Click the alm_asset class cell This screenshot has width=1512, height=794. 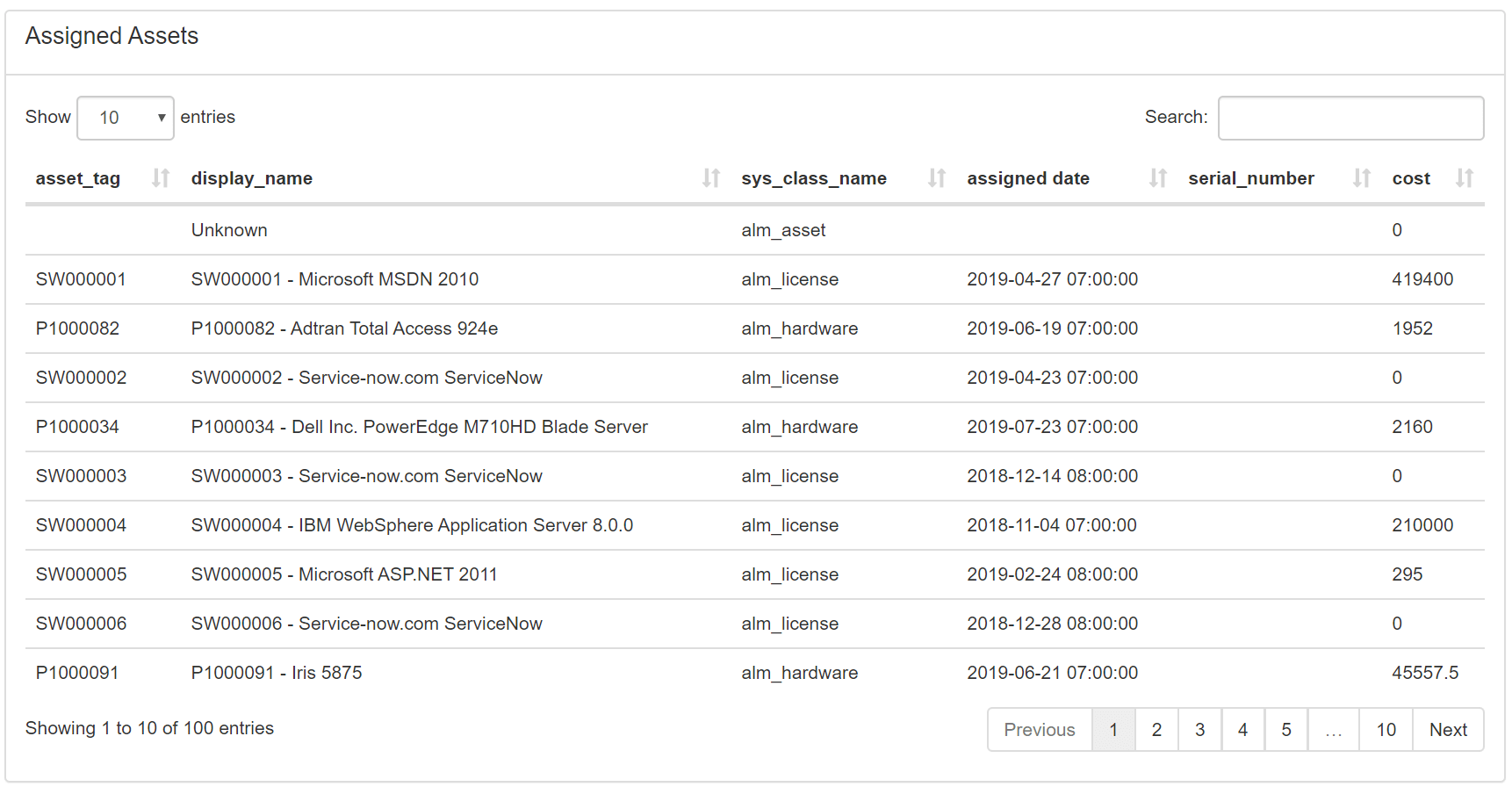[x=783, y=230]
